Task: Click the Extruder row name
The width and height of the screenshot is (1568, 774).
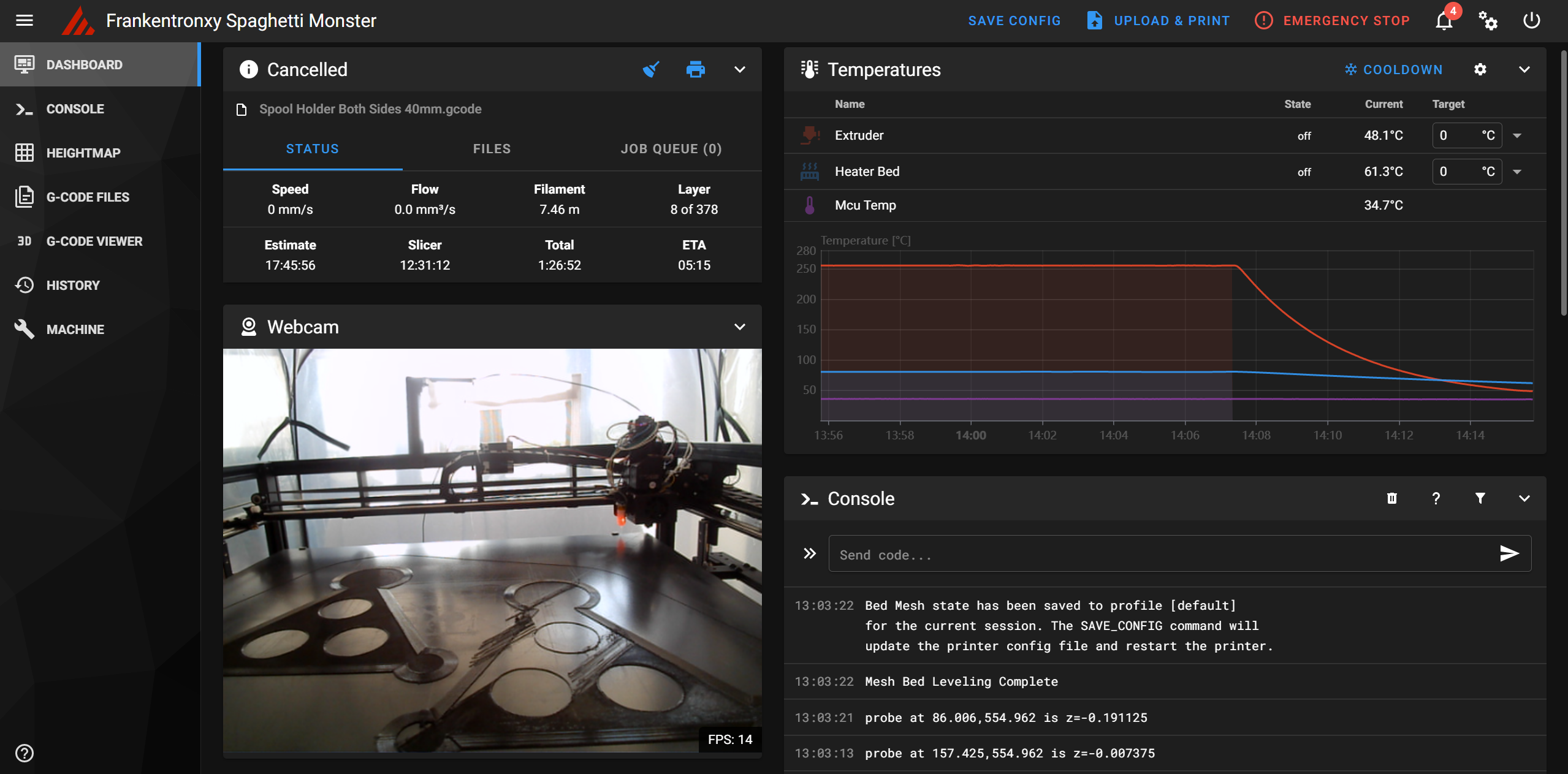Action: 859,135
